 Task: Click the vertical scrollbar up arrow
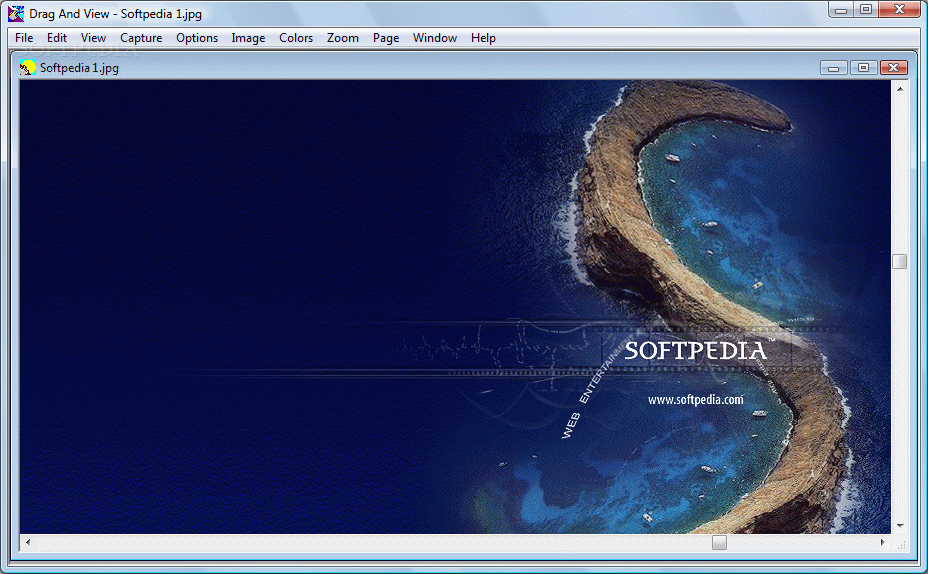[900, 89]
